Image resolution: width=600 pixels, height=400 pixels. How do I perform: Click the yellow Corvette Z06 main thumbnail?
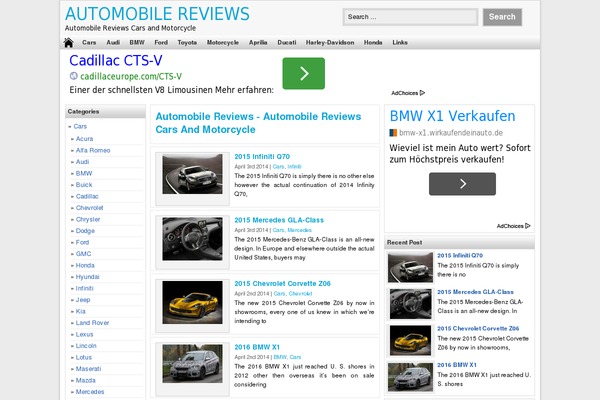click(192, 302)
